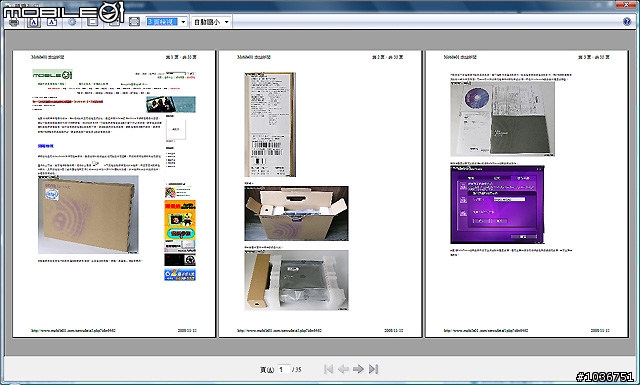640x385 pixels.
Task: Click the cardboard box photo on page one
Action: (x=88, y=215)
